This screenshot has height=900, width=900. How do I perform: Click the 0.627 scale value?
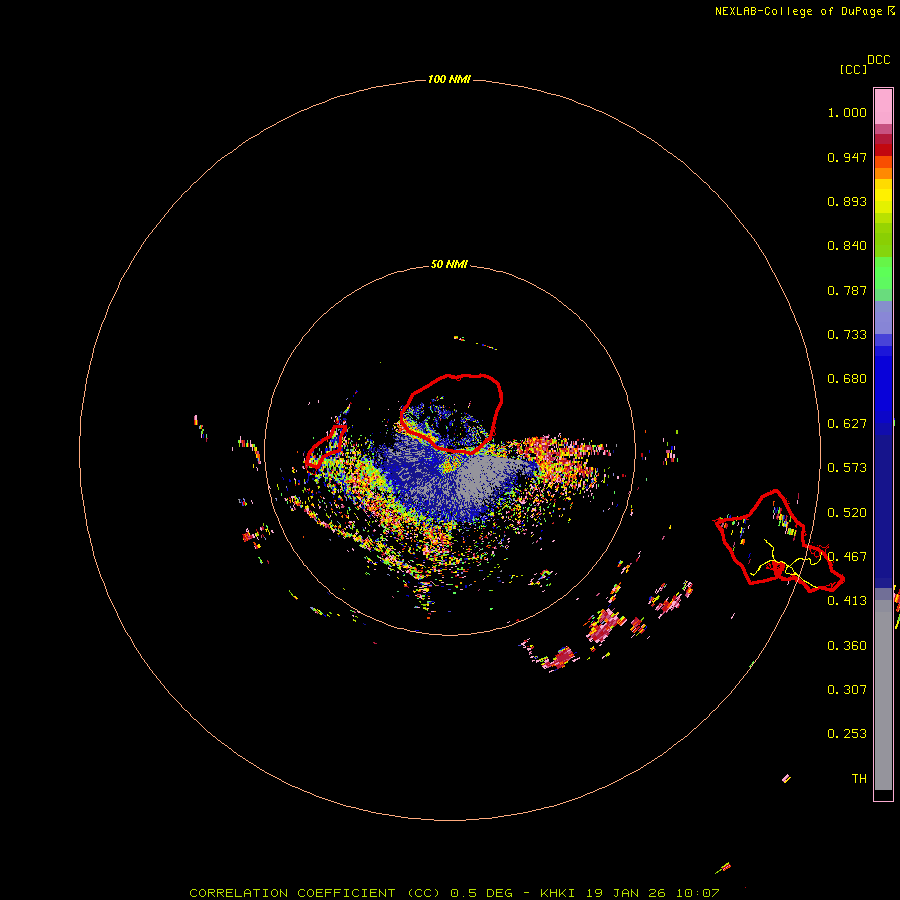click(x=847, y=424)
